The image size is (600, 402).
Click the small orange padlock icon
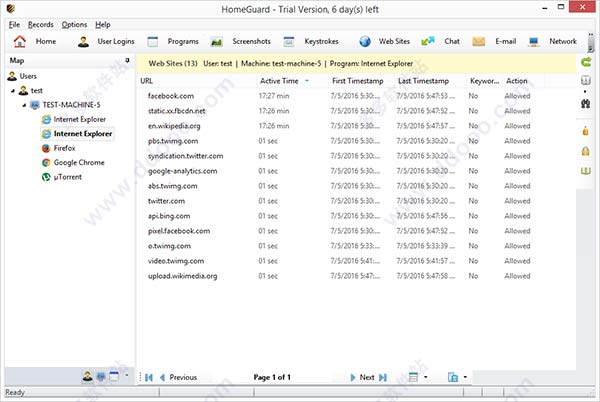pos(585,131)
